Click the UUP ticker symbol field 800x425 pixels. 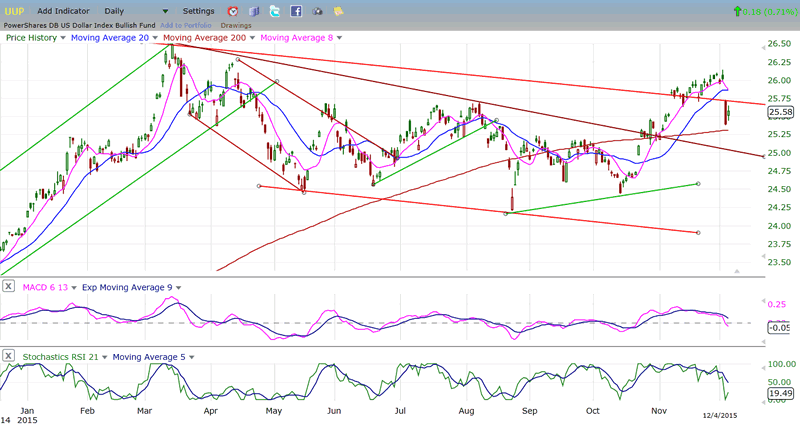14,11
